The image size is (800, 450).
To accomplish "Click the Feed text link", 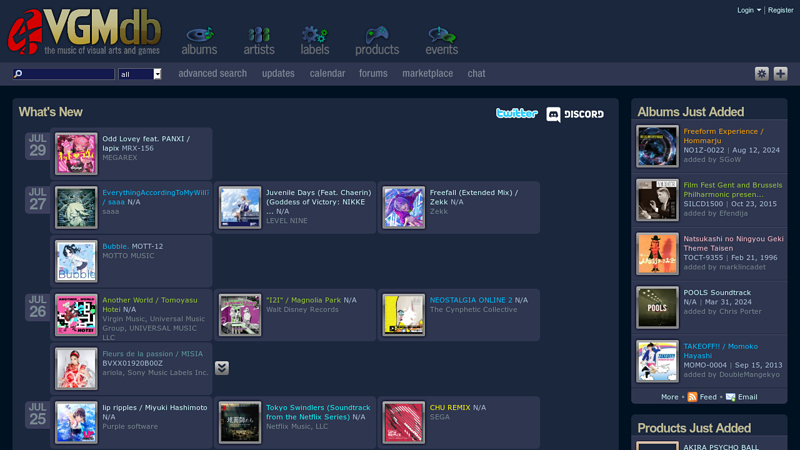I will click(x=708, y=397).
